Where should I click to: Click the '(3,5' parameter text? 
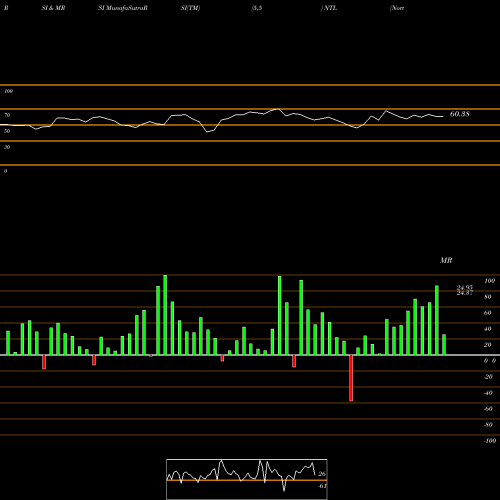257,8
